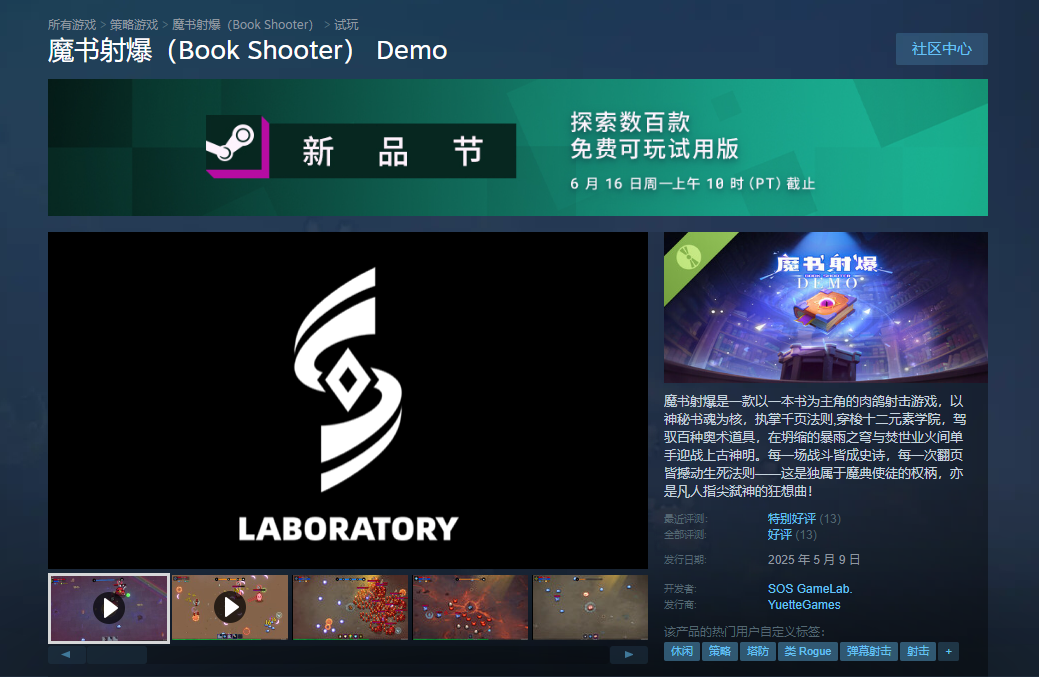
Task: Open the 所有游戏 breadcrumb link
Action: [72, 25]
